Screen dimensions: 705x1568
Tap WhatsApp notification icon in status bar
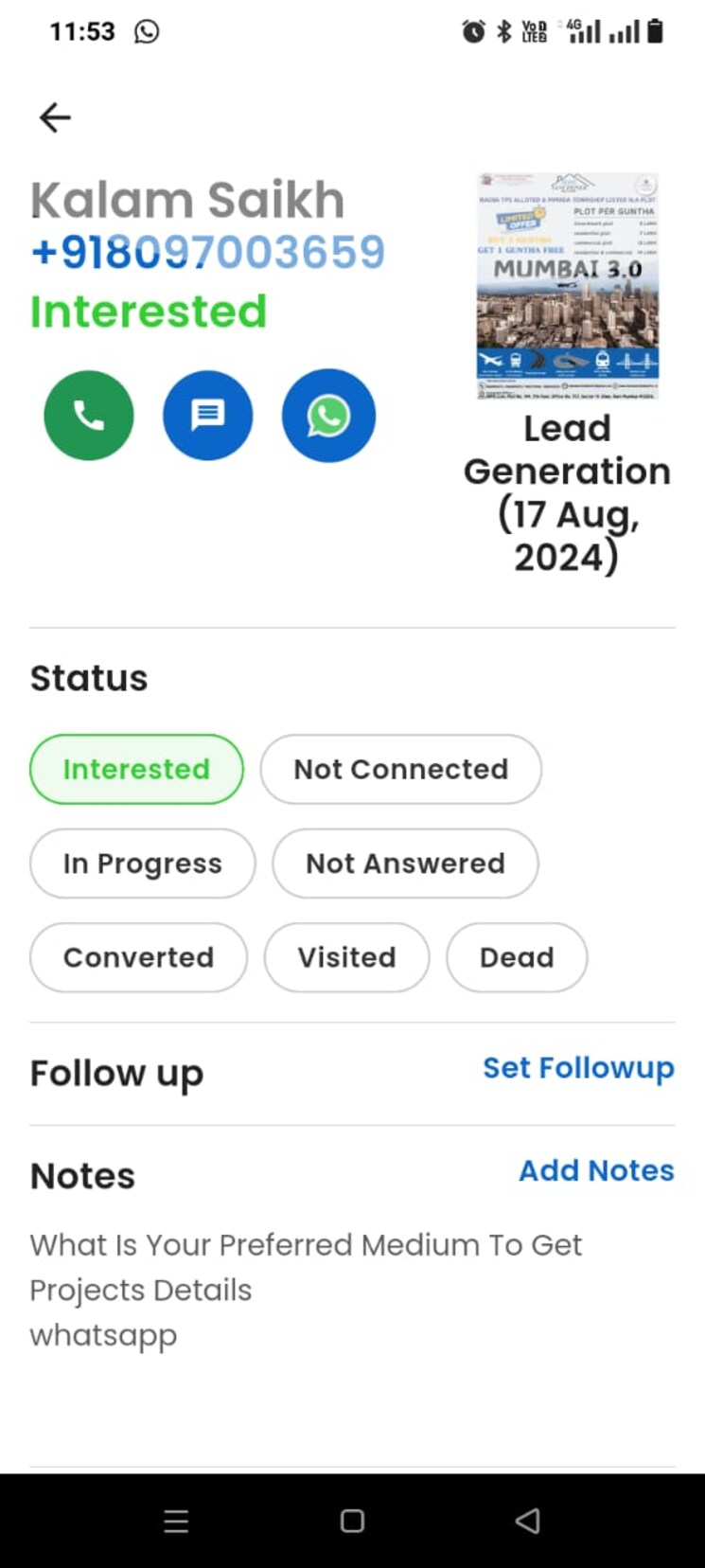[x=147, y=31]
